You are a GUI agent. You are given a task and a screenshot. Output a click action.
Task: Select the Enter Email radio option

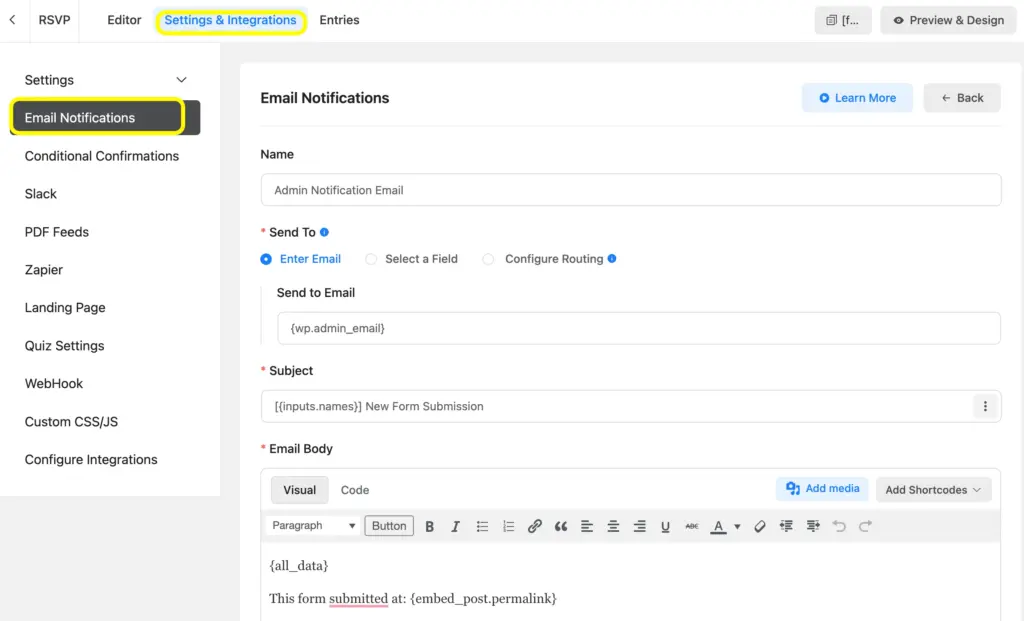[266, 259]
